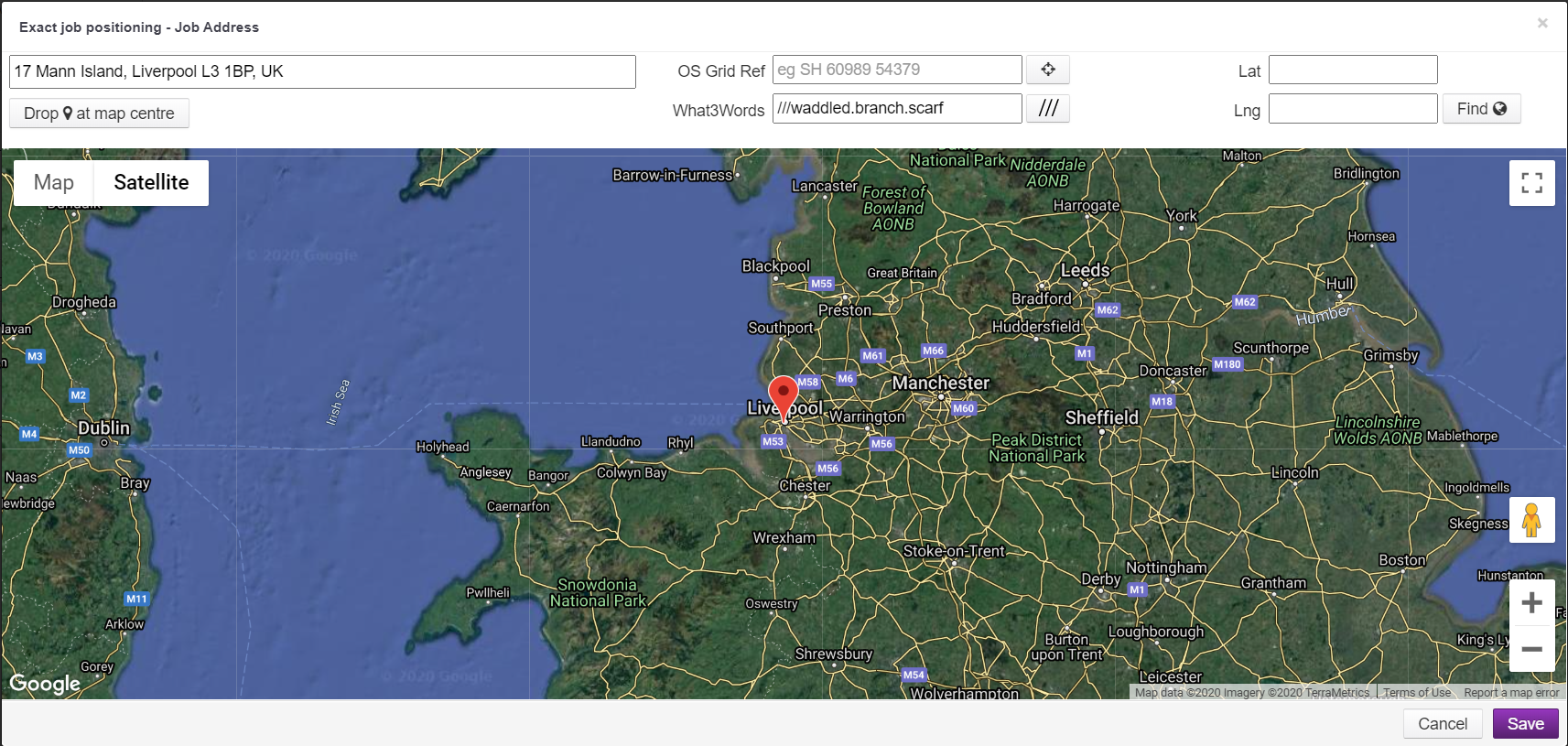This screenshot has width=1568, height=746.
Task: Click the Lat input field
Action: click(x=1352, y=70)
